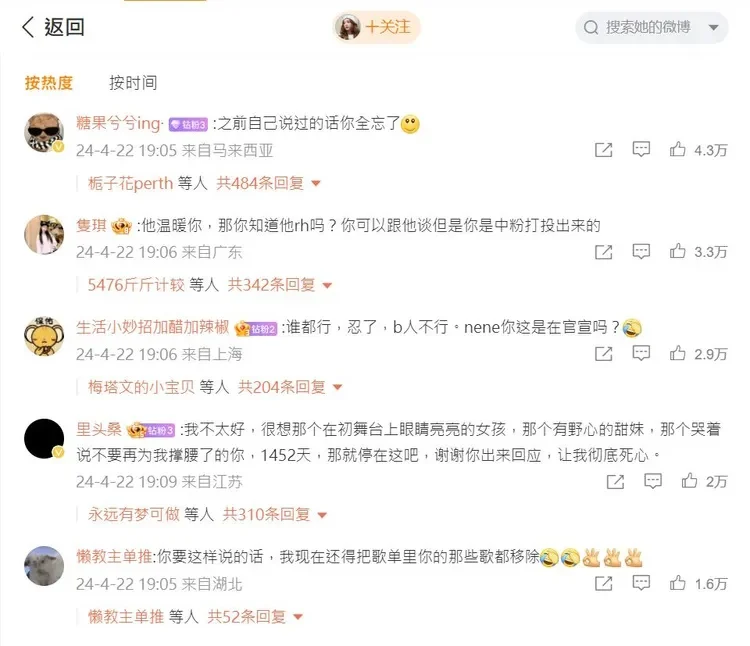Open the 栀子花perth user link
Viewport: 750px width, 646px height.
130,183
